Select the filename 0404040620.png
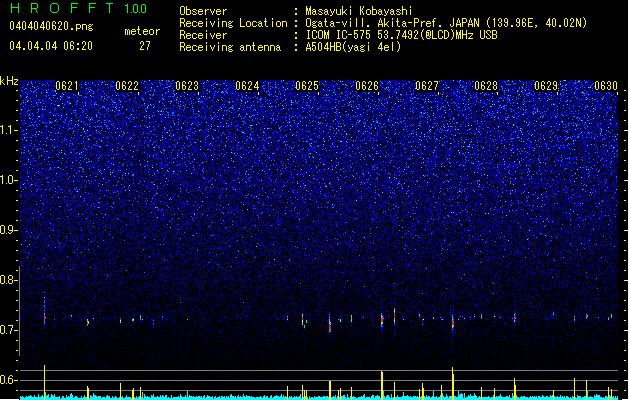The image size is (629, 400). tap(51, 27)
